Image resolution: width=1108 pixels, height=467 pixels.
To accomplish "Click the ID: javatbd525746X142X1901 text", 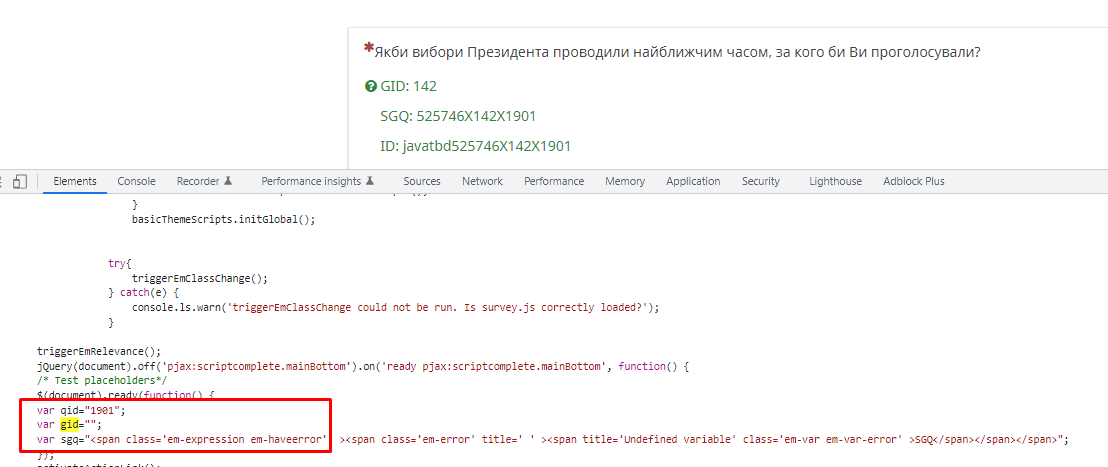I will click(x=475, y=146).
